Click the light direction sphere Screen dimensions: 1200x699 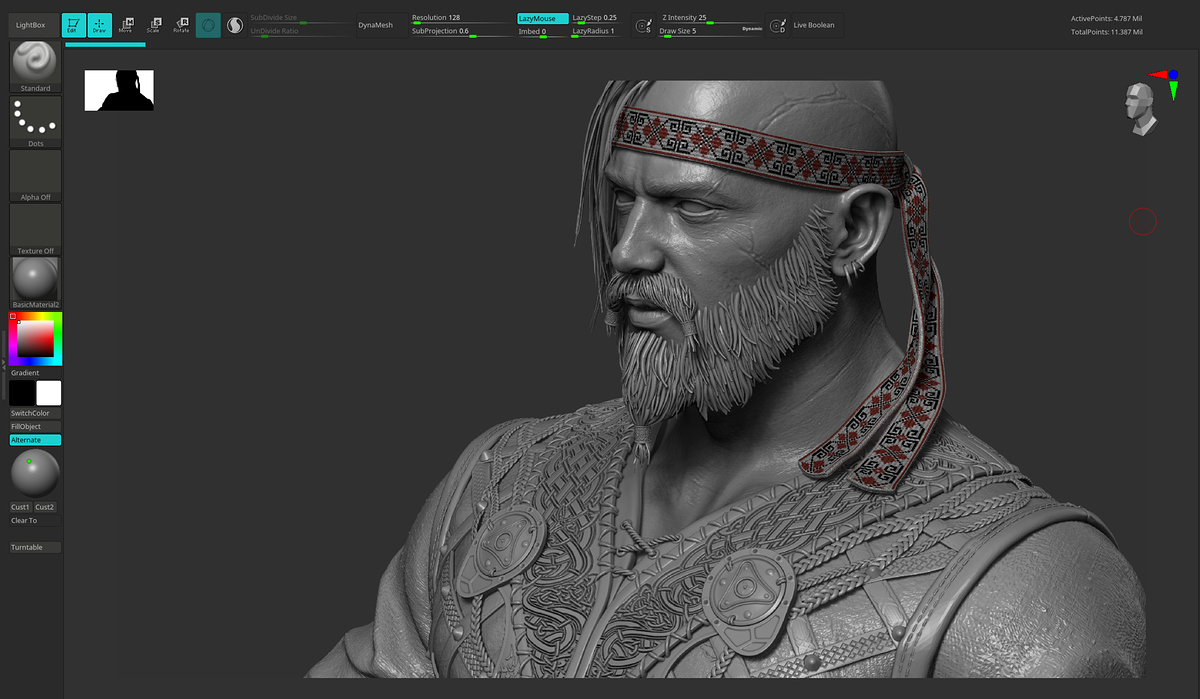point(35,473)
